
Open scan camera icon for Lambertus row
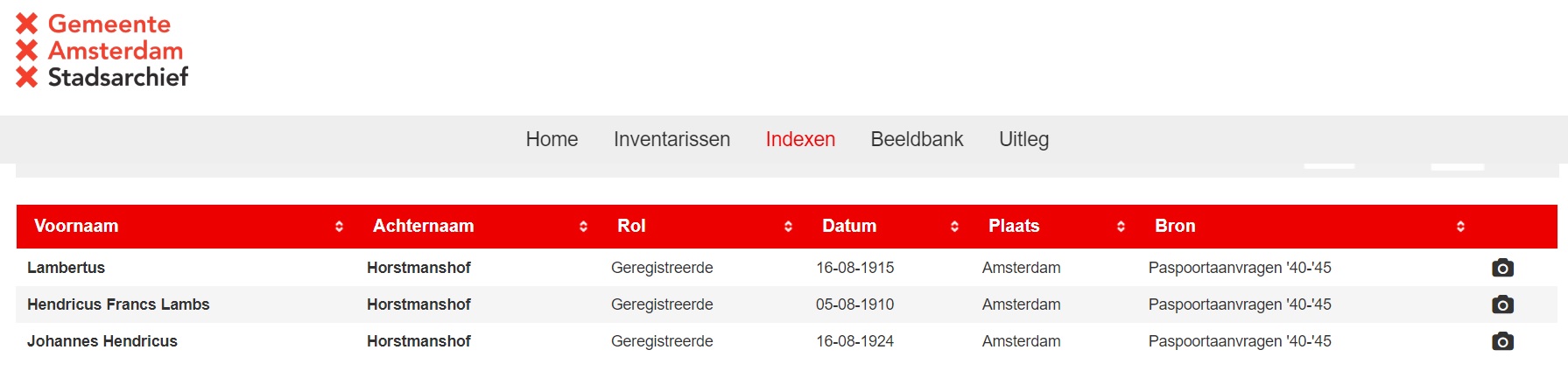point(1502,268)
